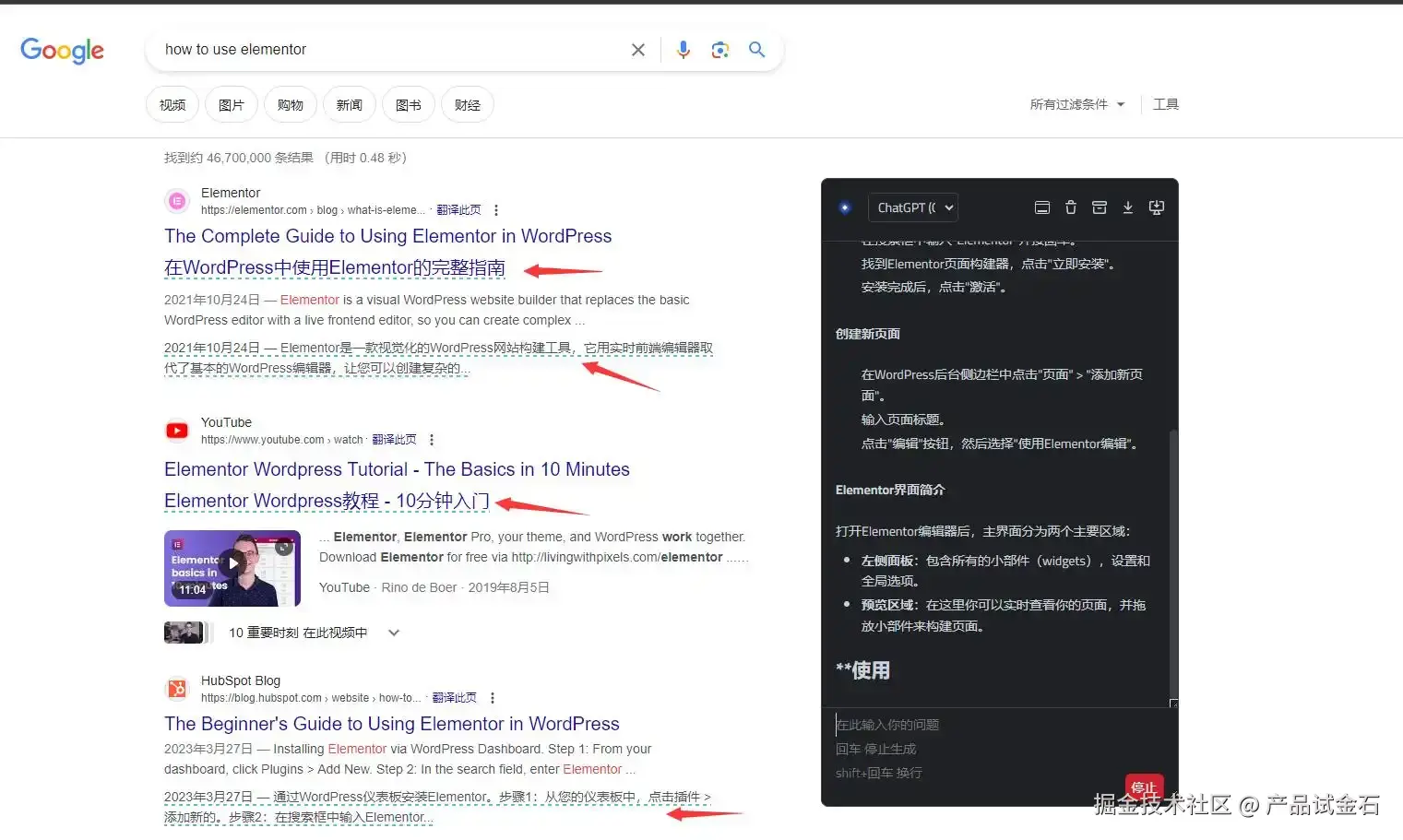The height and width of the screenshot is (840, 1403).
Task: Click 翻译此页 for the Elementor result
Action: pos(458,210)
